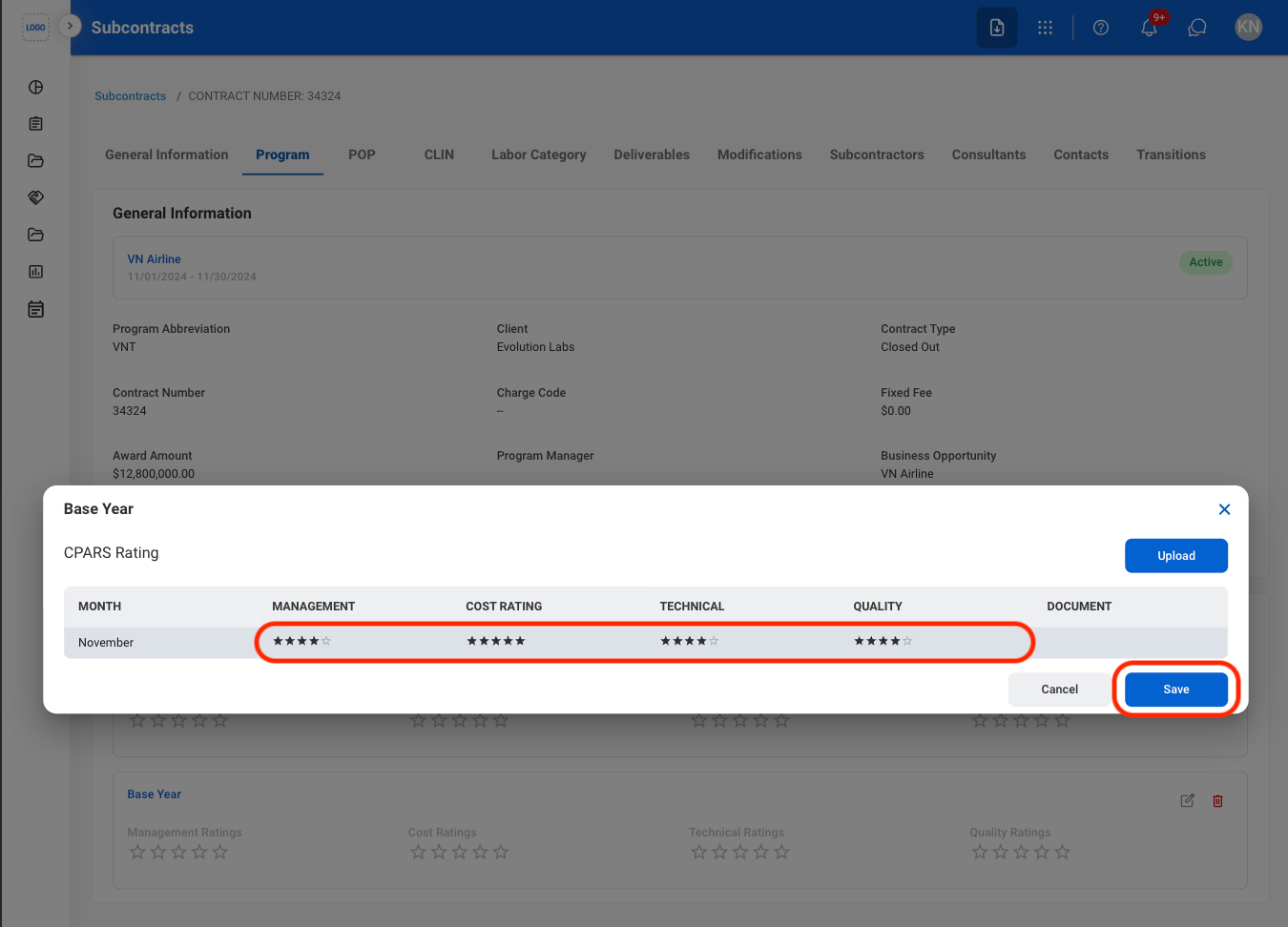The height and width of the screenshot is (927, 1288).
Task: Click the pie chart dashboard sidebar icon
Action: pyautogui.click(x=36, y=87)
